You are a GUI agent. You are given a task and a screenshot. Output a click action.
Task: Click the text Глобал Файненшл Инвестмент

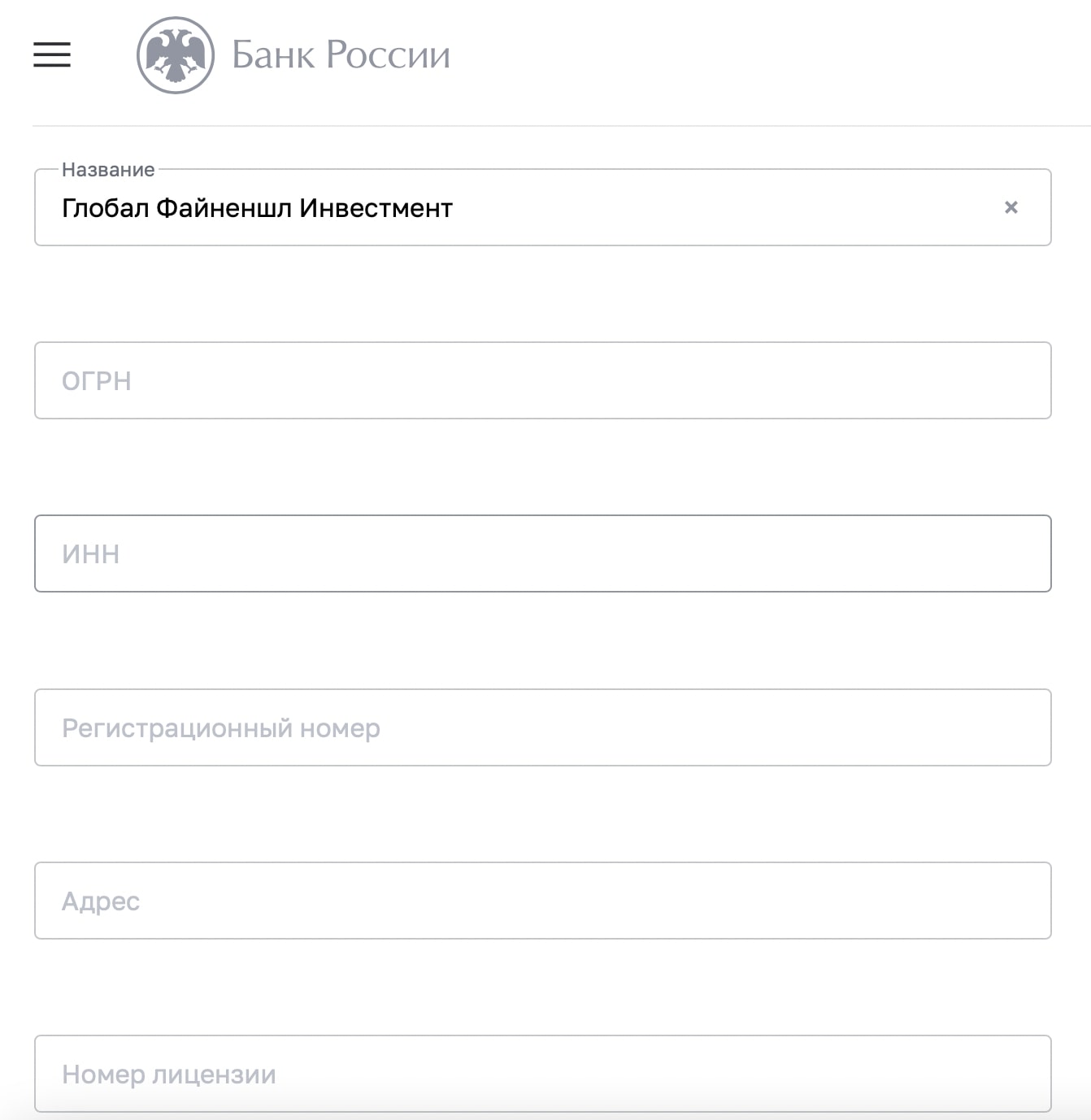[x=257, y=208]
